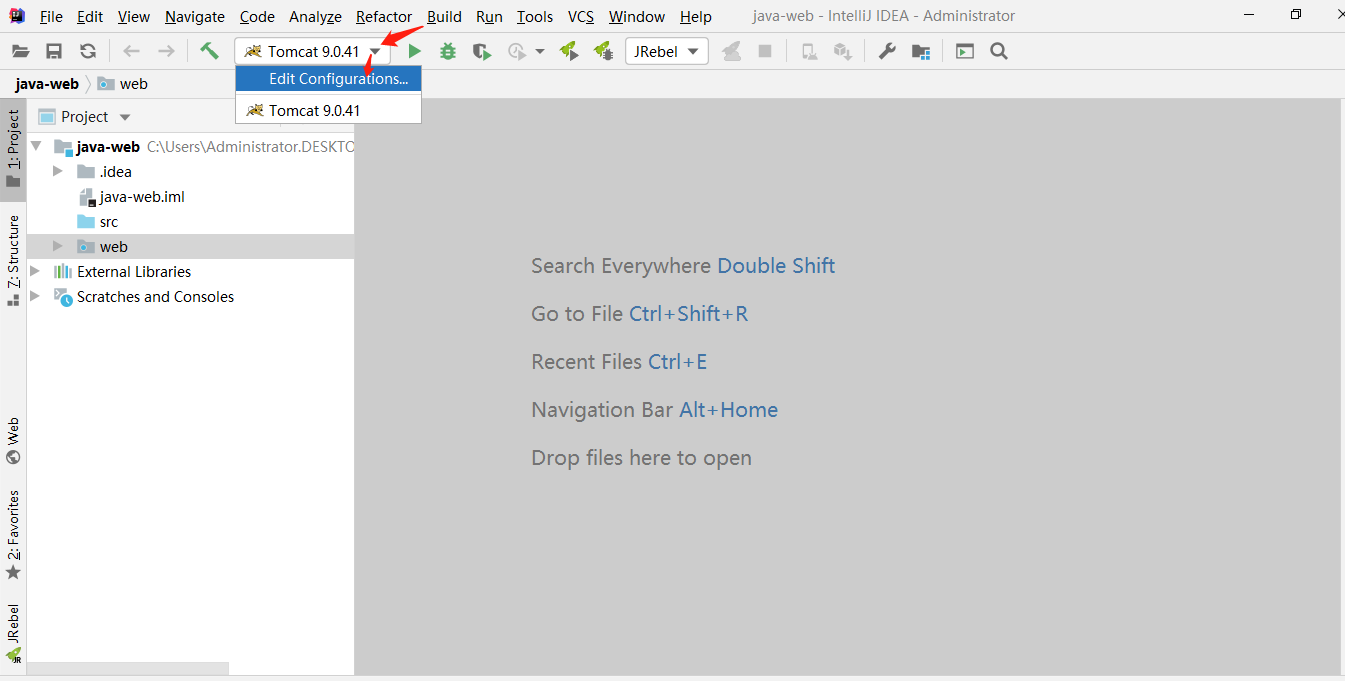
Task: Expand Scratches and Consoles node
Action: [x=36, y=296]
